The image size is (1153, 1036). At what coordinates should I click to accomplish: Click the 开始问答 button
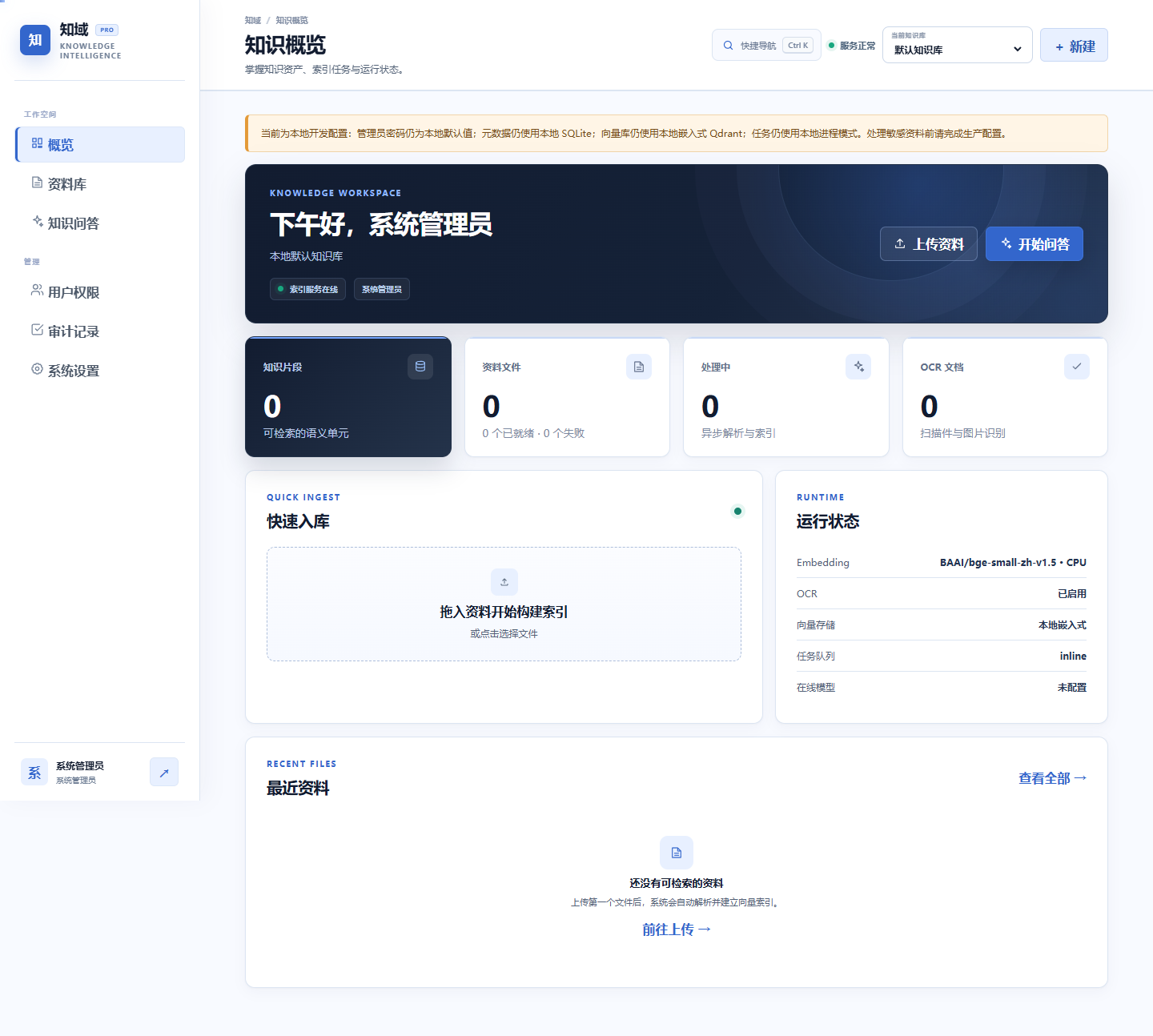point(1034,244)
